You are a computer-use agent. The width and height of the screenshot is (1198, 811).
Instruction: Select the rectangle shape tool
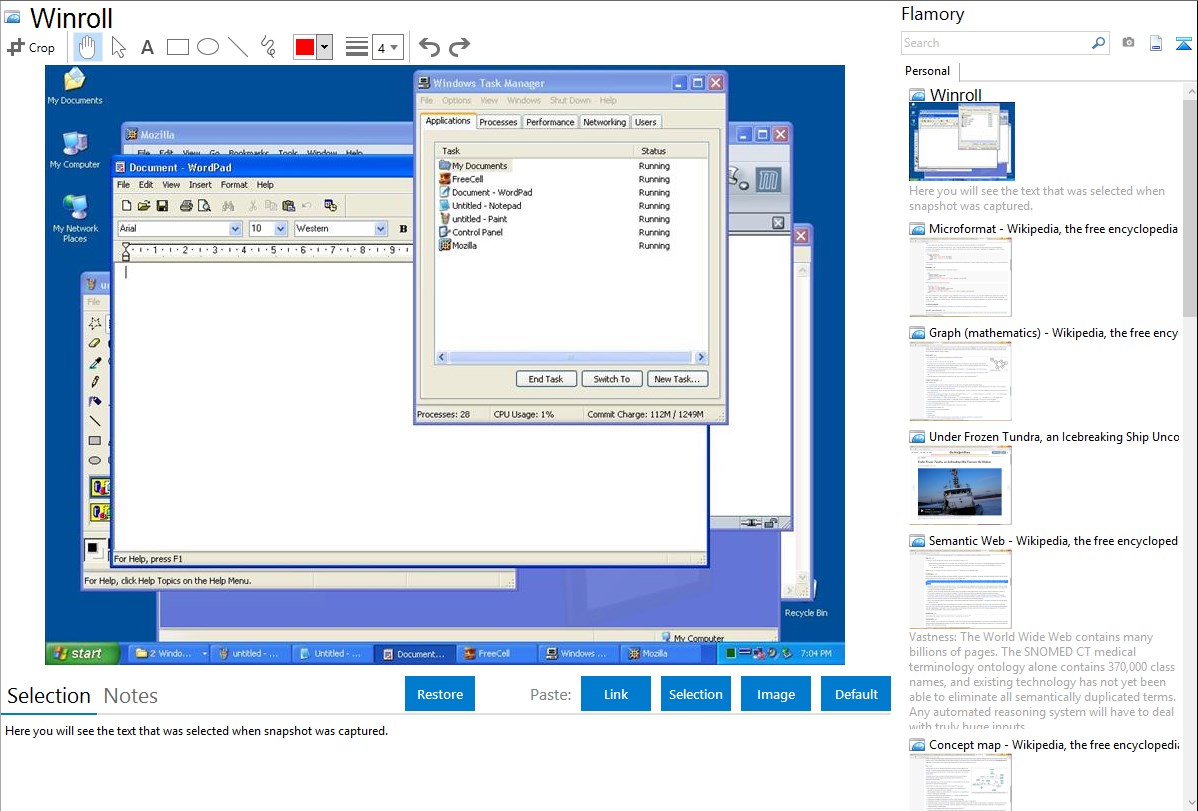(178, 47)
